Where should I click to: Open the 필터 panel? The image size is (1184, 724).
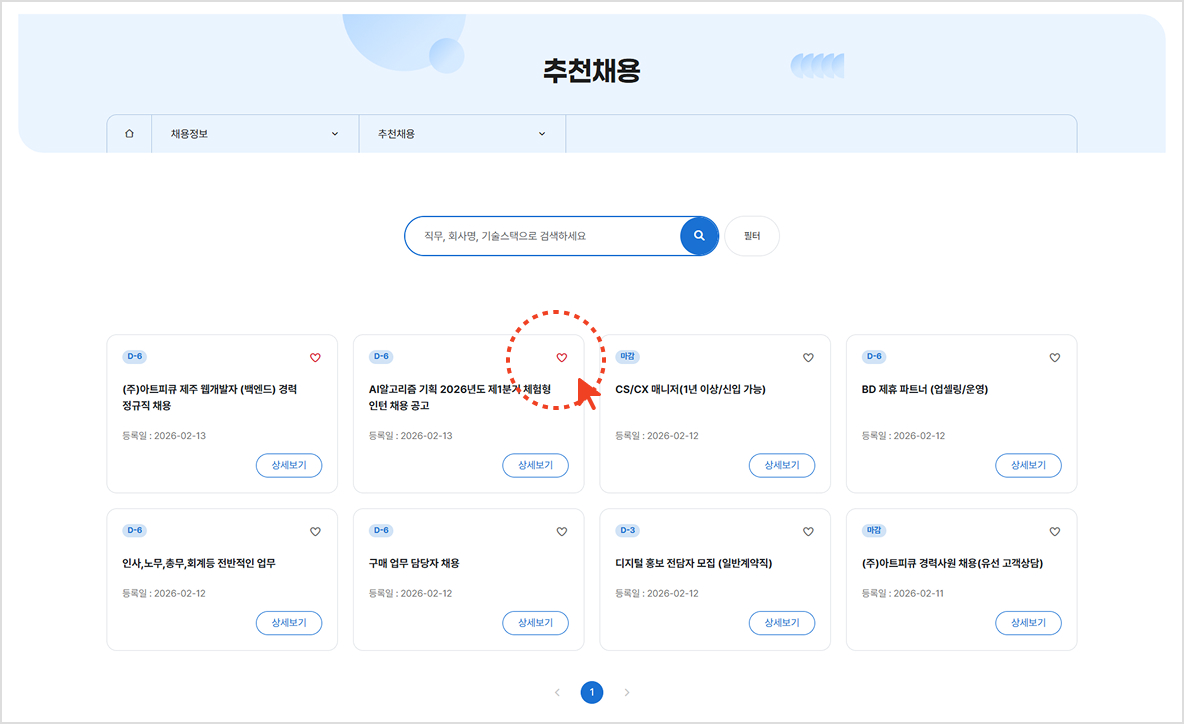click(x=751, y=235)
